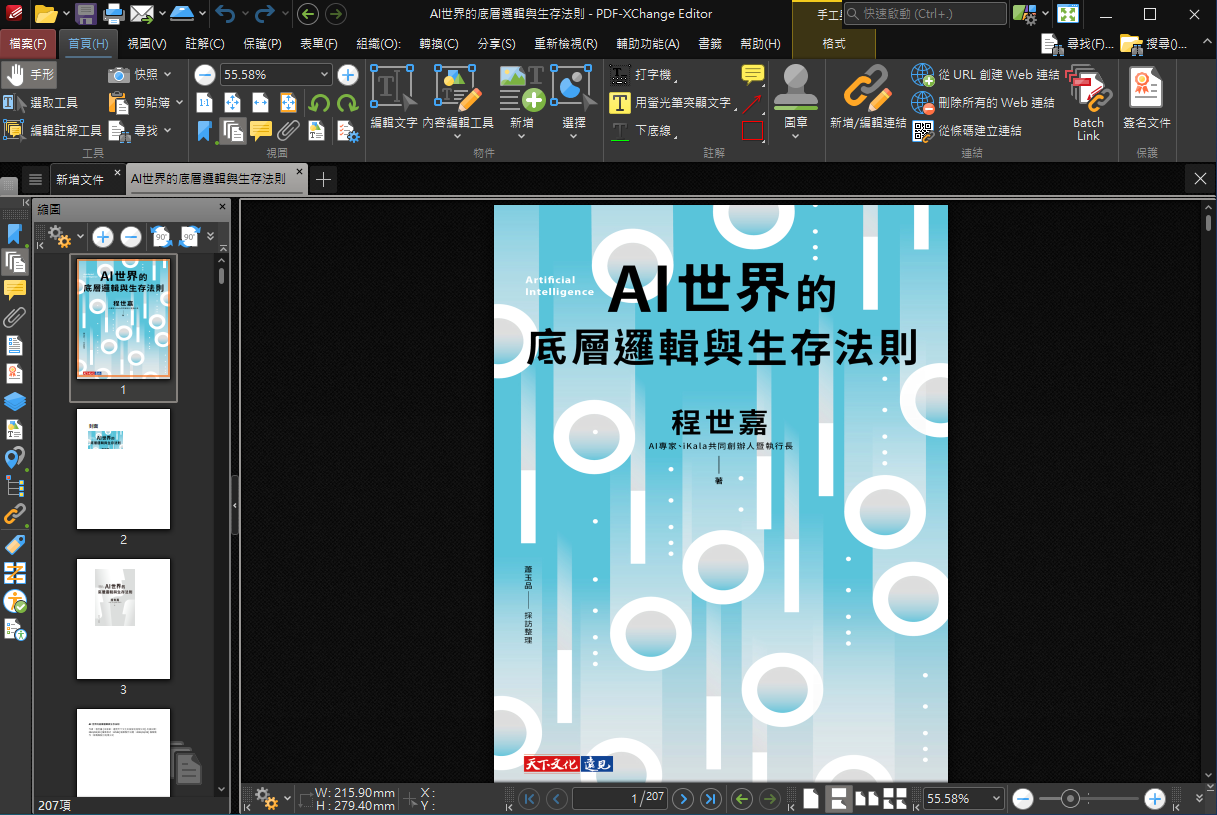Toggle the thumbnails pane button in ribbon
Image resolution: width=1217 pixels, height=815 pixels.
pyautogui.click(x=233, y=131)
